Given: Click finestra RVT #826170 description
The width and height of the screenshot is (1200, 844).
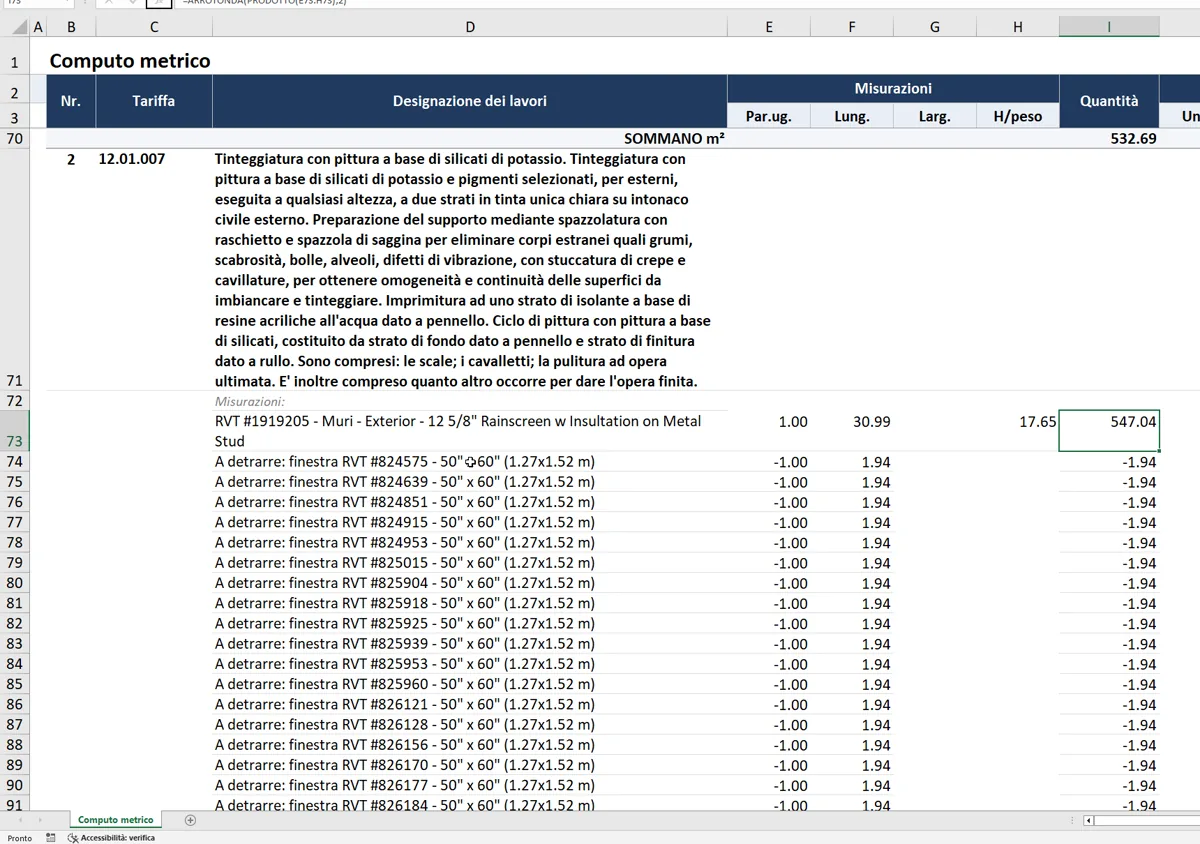Looking at the screenshot, I should [405, 765].
